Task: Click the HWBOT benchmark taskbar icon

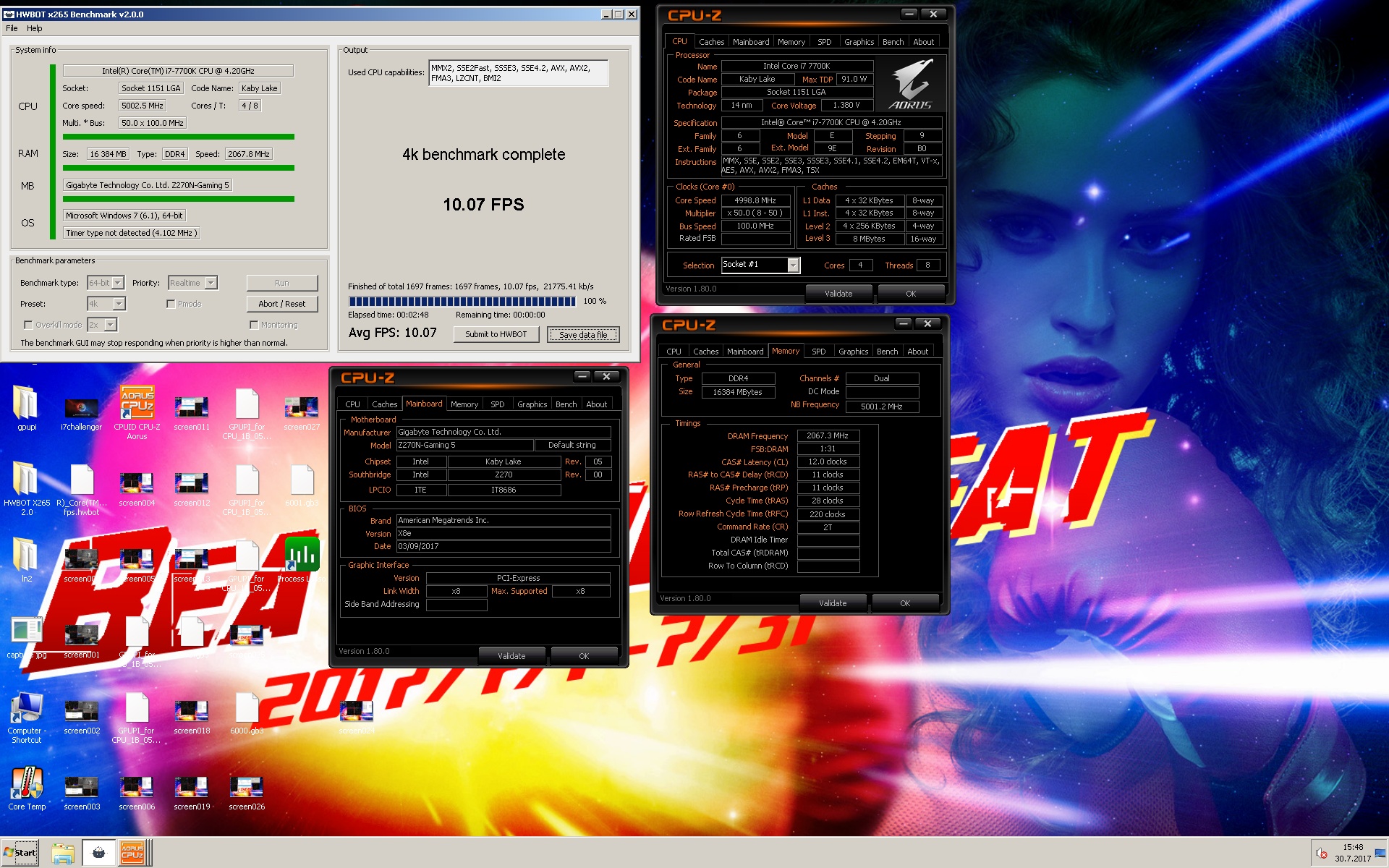Action: 98,854
